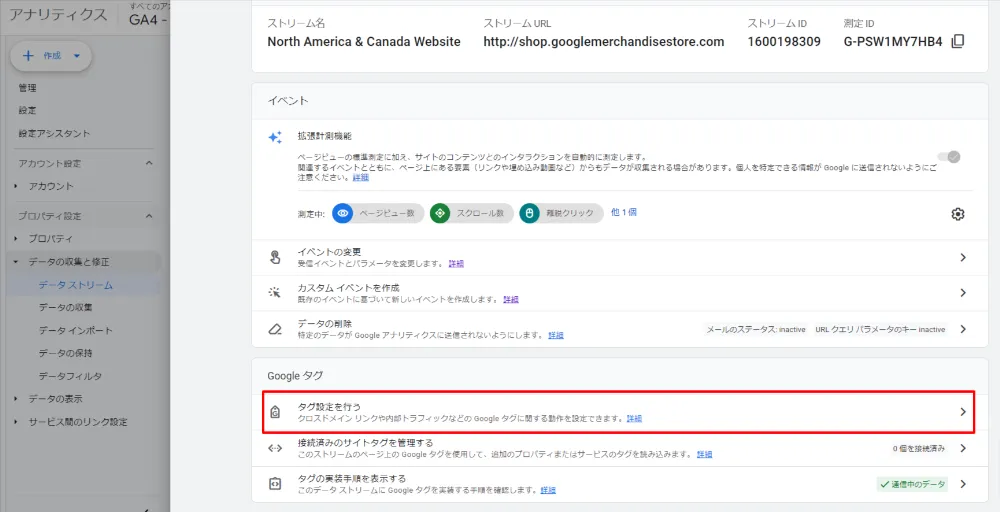The image size is (1000, 512).
Task: Open カスタム イベントを作成 row
Action: click(x=620, y=293)
